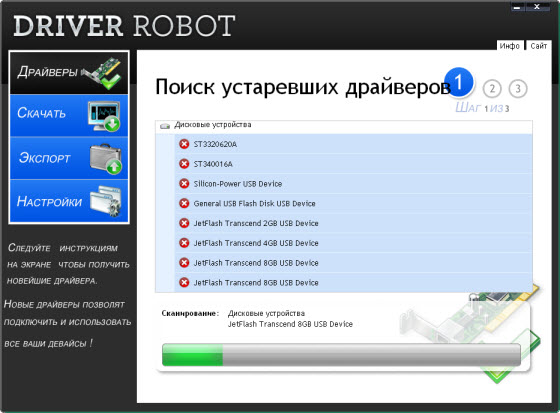
Task: Click red X icon next to ST3320620A
Action: [184, 144]
